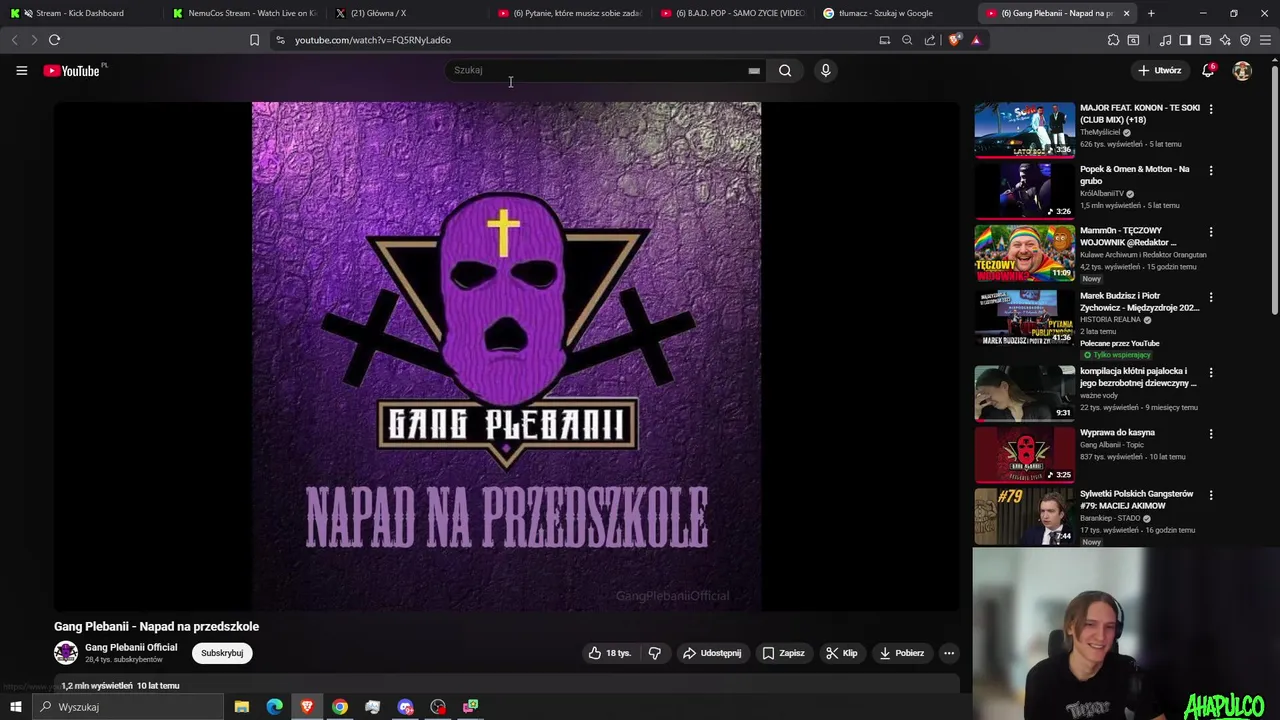The image size is (1280, 720).
Task: Open the Windows Start menu
Action: point(15,707)
